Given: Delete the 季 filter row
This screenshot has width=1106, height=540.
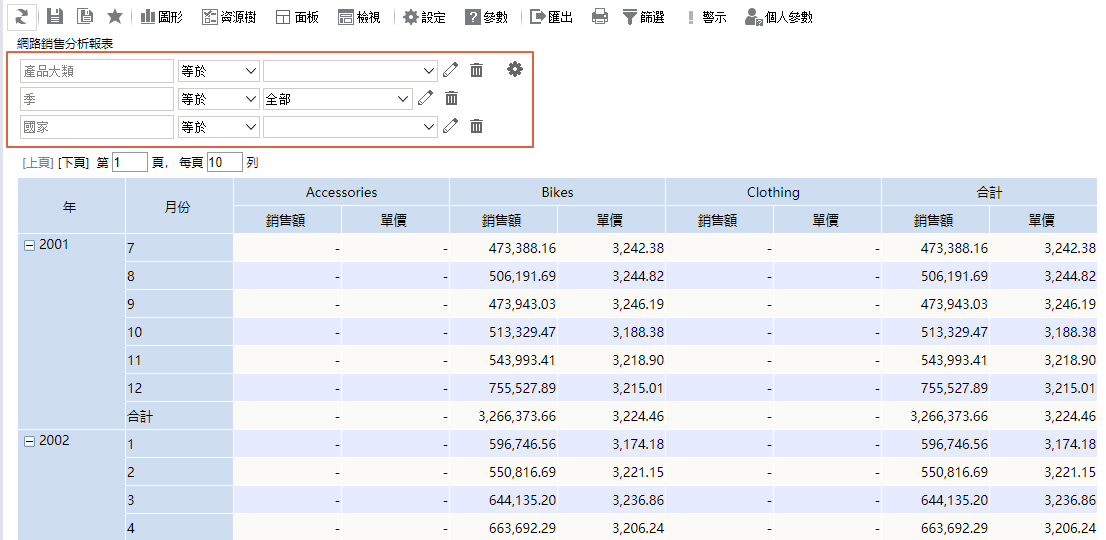Looking at the screenshot, I should coord(452,98).
